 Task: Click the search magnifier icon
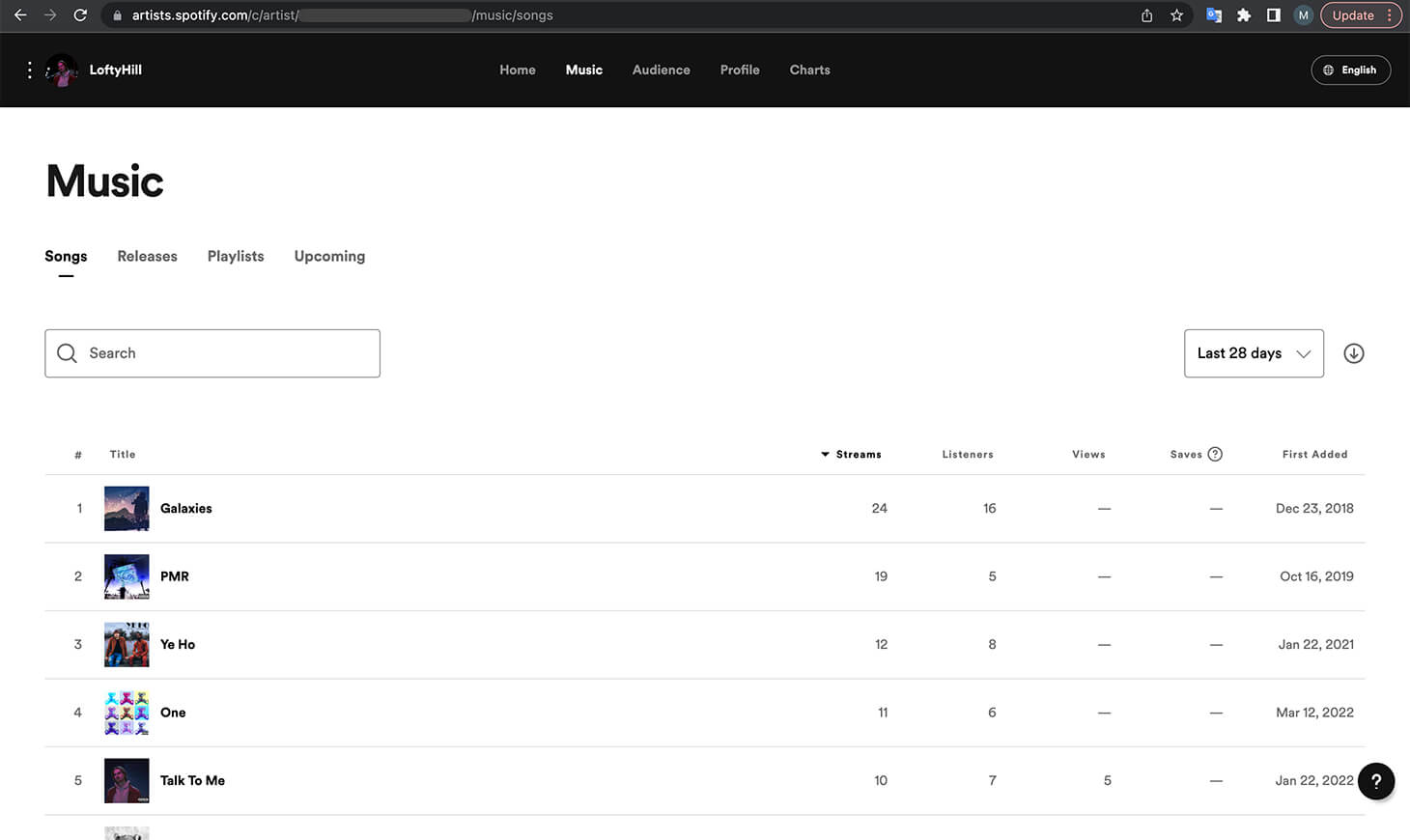[x=67, y=352]
